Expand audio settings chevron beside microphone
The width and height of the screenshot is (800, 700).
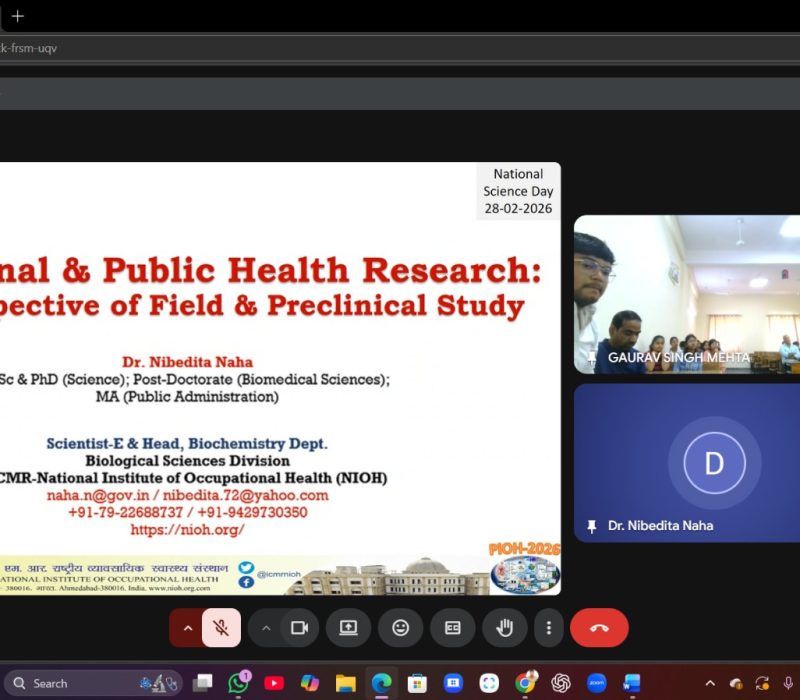click(186, 628)
